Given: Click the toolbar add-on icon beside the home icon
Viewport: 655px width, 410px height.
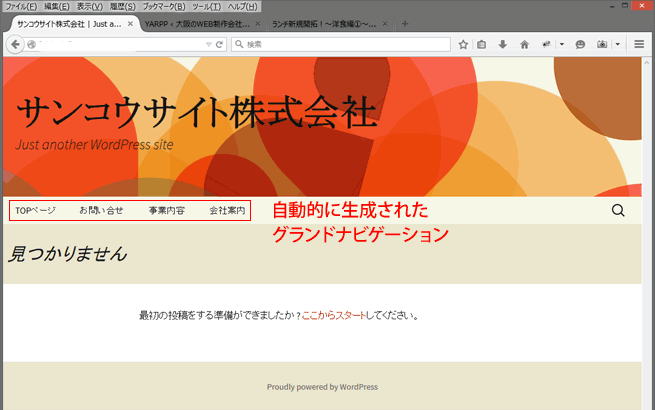Looking at the screenshot, I should tap(546, 44).
